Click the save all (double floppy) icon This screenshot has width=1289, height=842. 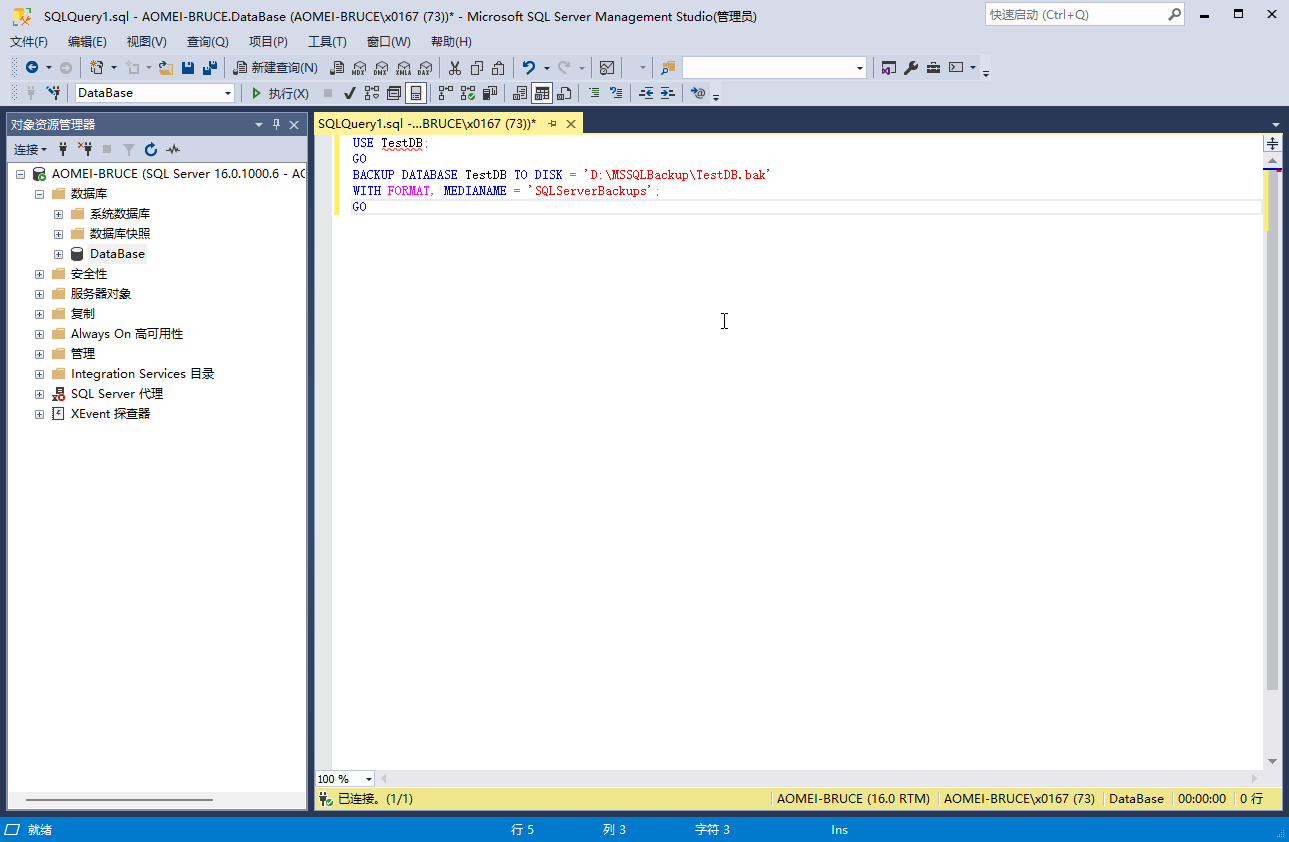point(210,67)
